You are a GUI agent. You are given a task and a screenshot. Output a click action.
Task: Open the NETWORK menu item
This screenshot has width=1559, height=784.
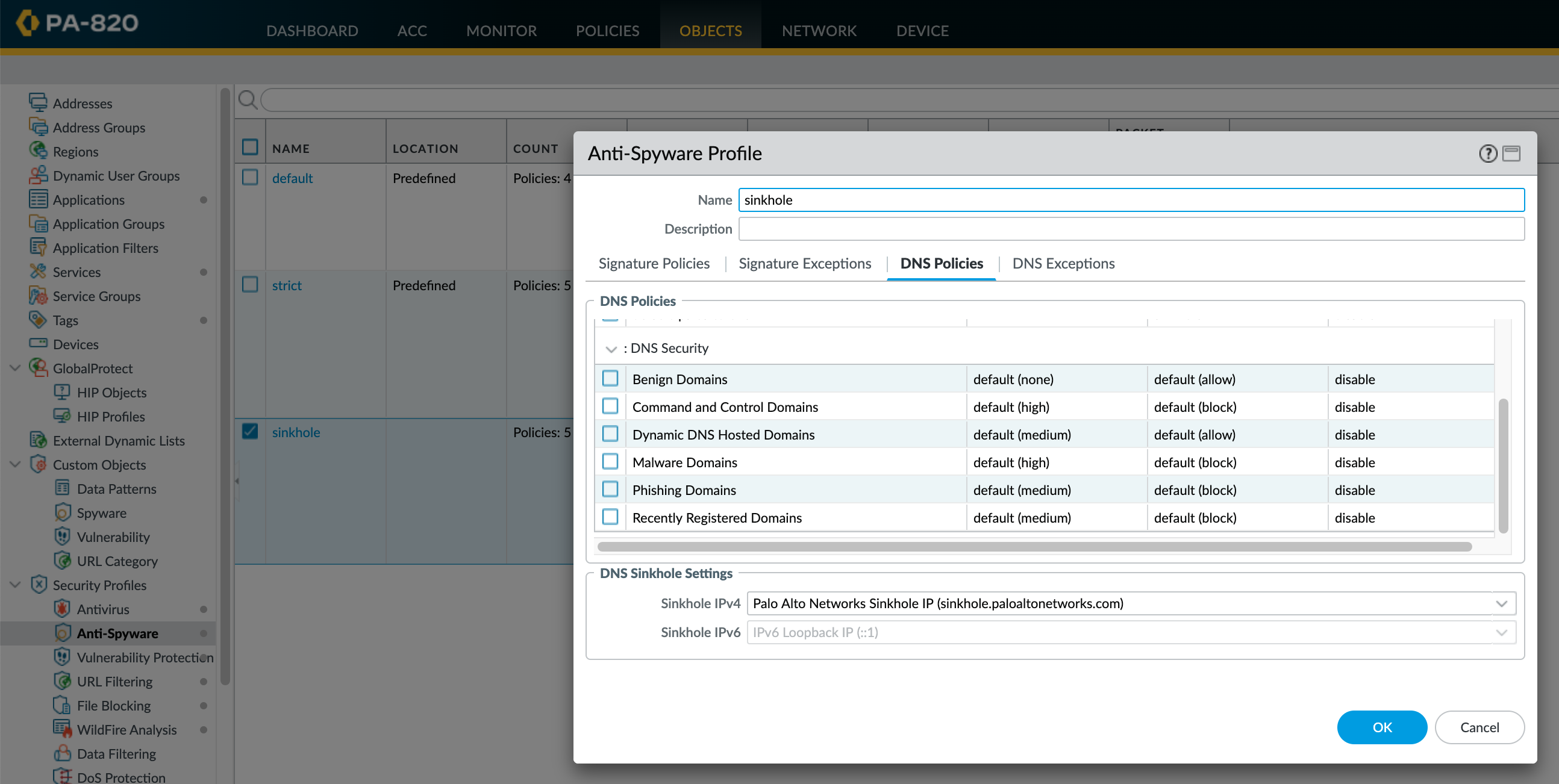point(819,30)
